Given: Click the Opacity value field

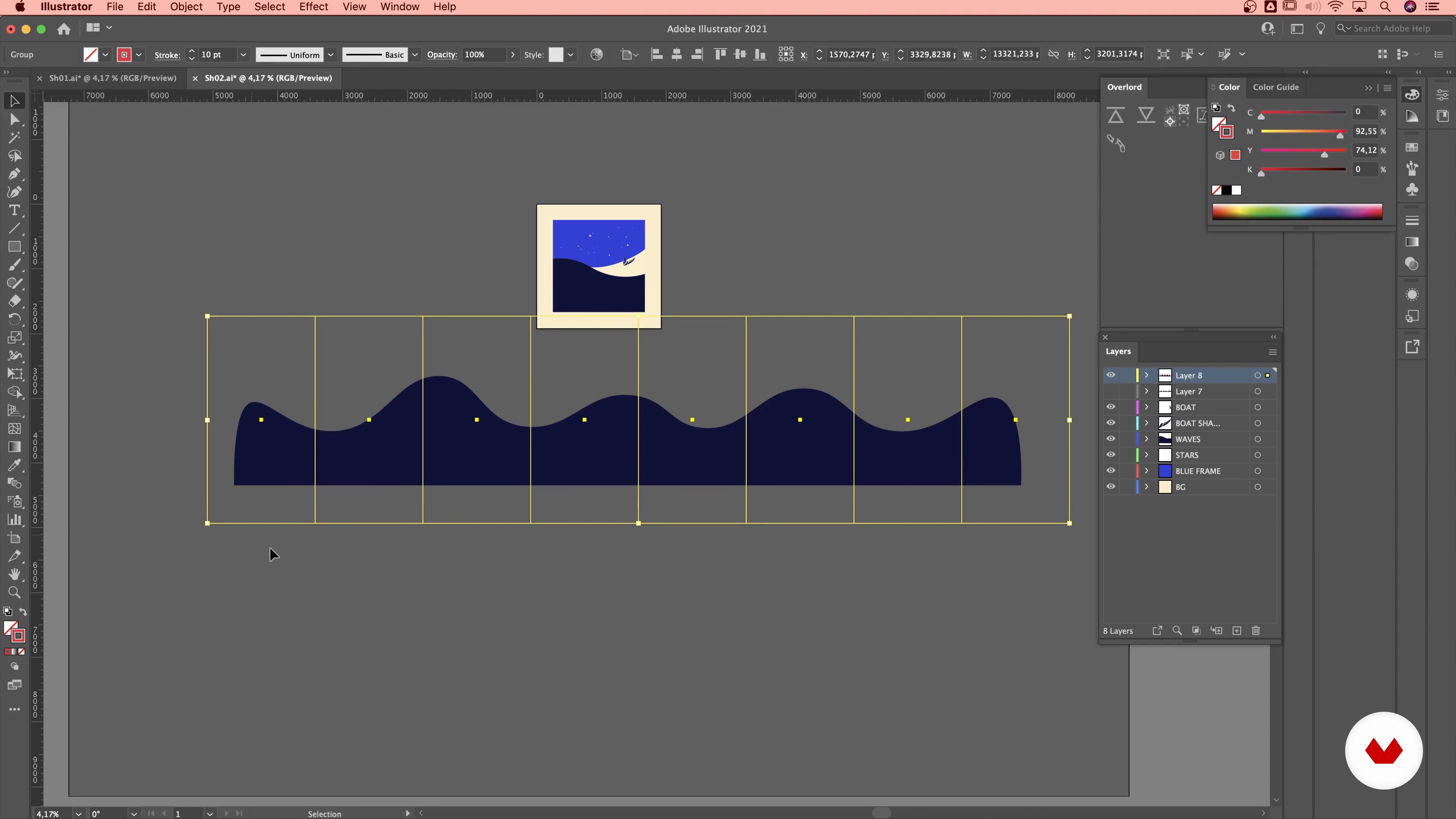Looking at the screenshot, I should (x=484, y=55).
